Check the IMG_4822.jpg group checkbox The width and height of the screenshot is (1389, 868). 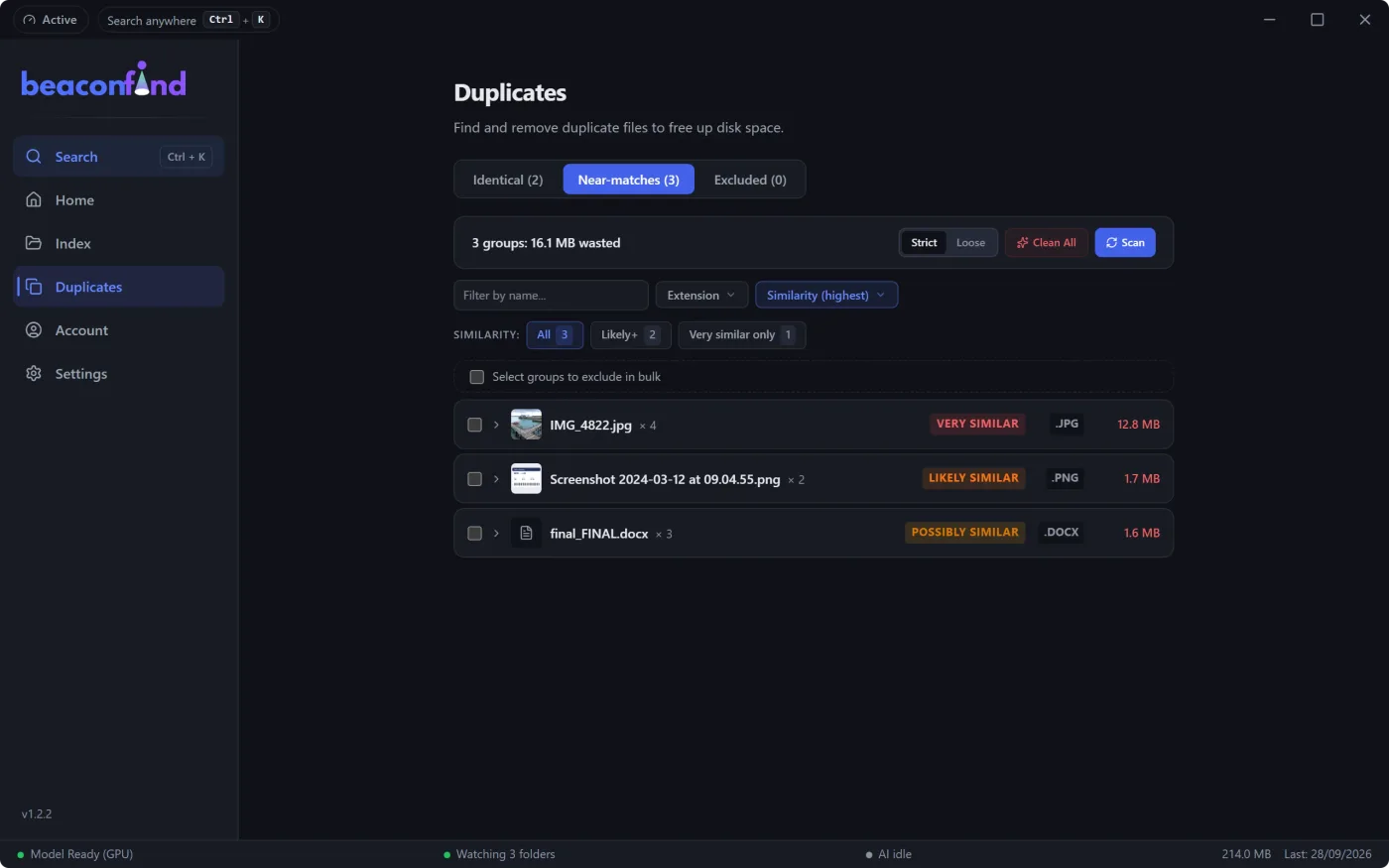pyautogui.click(x=475, y=425)
